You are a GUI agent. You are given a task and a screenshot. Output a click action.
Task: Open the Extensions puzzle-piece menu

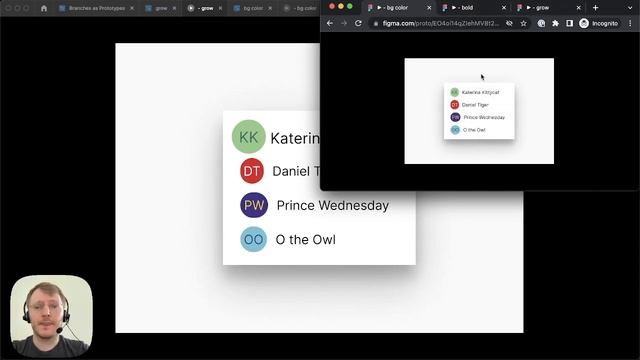pos(556,24)
